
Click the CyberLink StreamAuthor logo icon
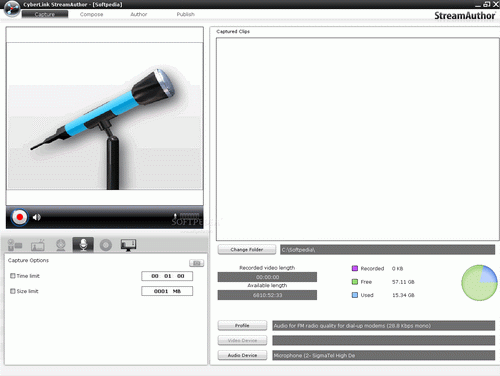(12, 8)
